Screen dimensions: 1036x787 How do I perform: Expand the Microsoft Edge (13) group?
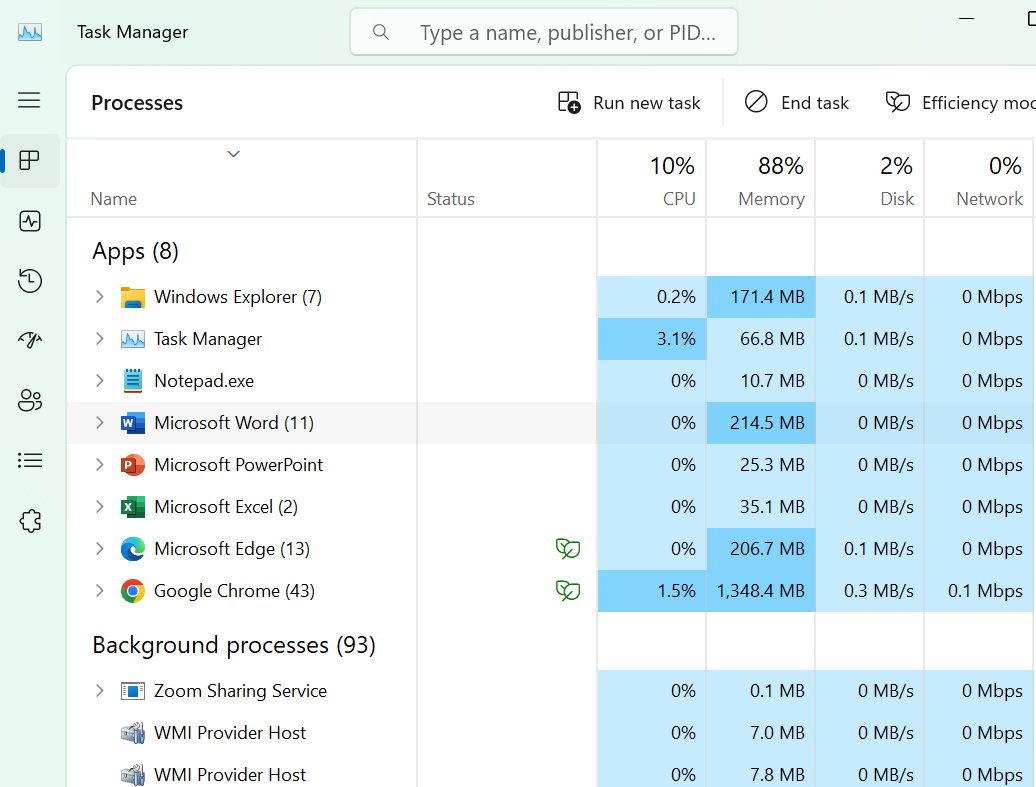click(99, 548)
